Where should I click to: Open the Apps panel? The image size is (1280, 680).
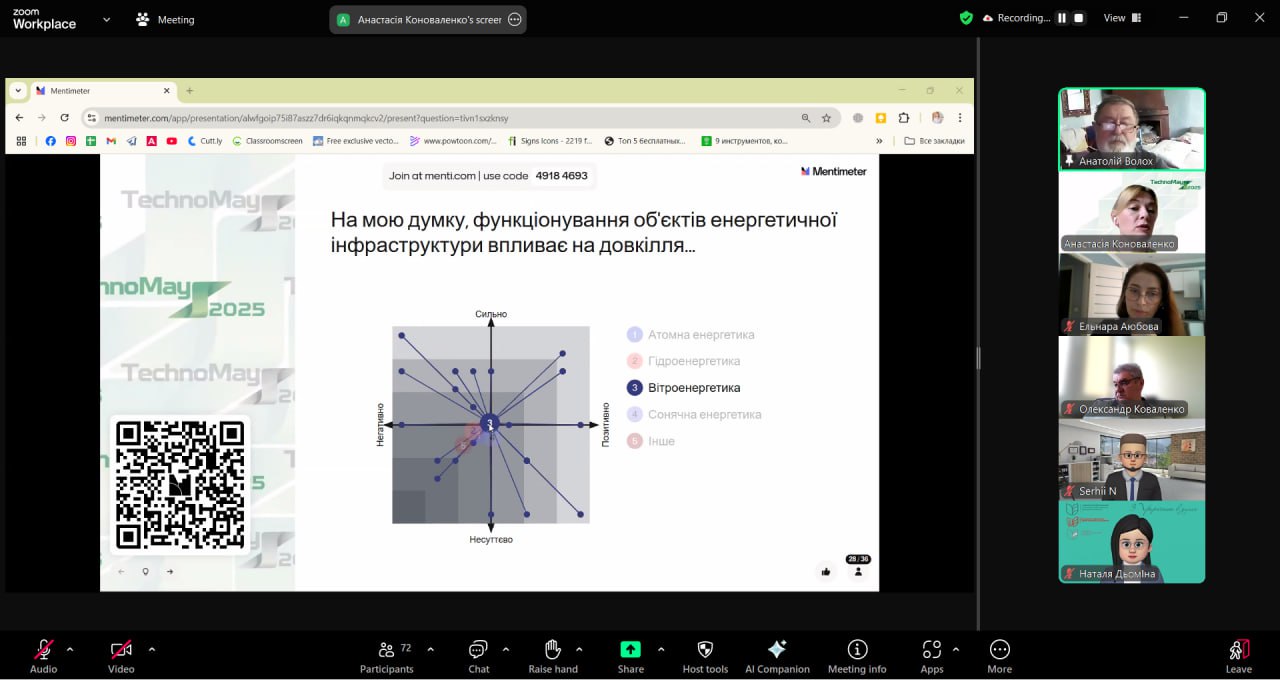932,655
